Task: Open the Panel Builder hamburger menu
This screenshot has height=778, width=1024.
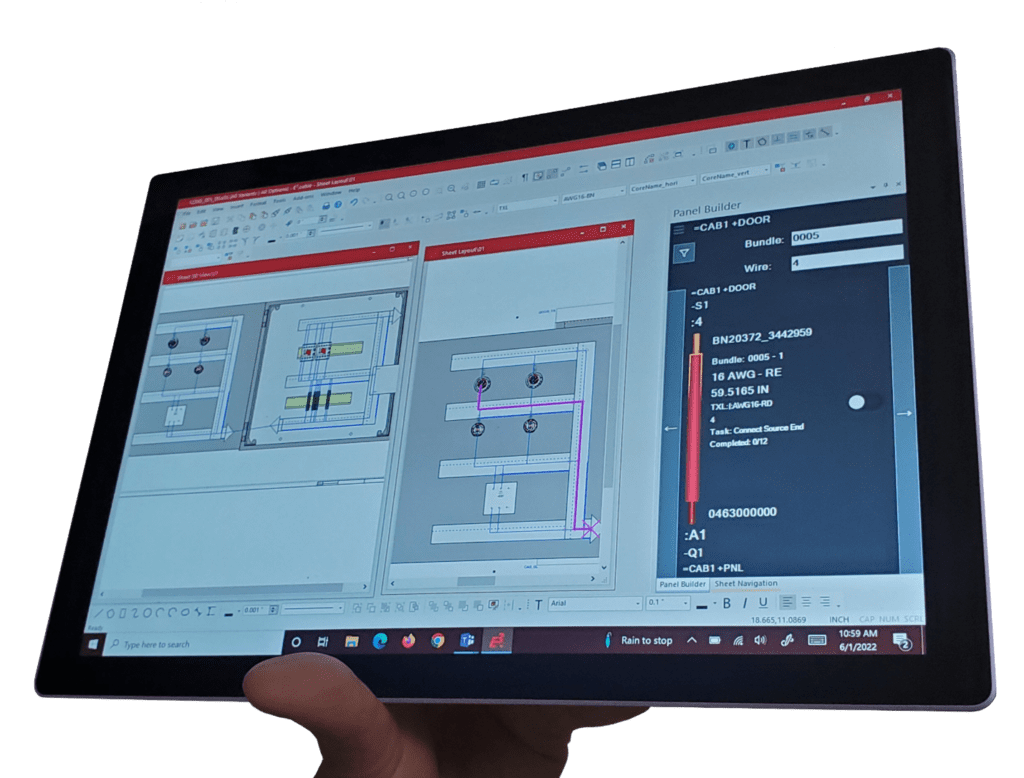Action: coord(679,231)
